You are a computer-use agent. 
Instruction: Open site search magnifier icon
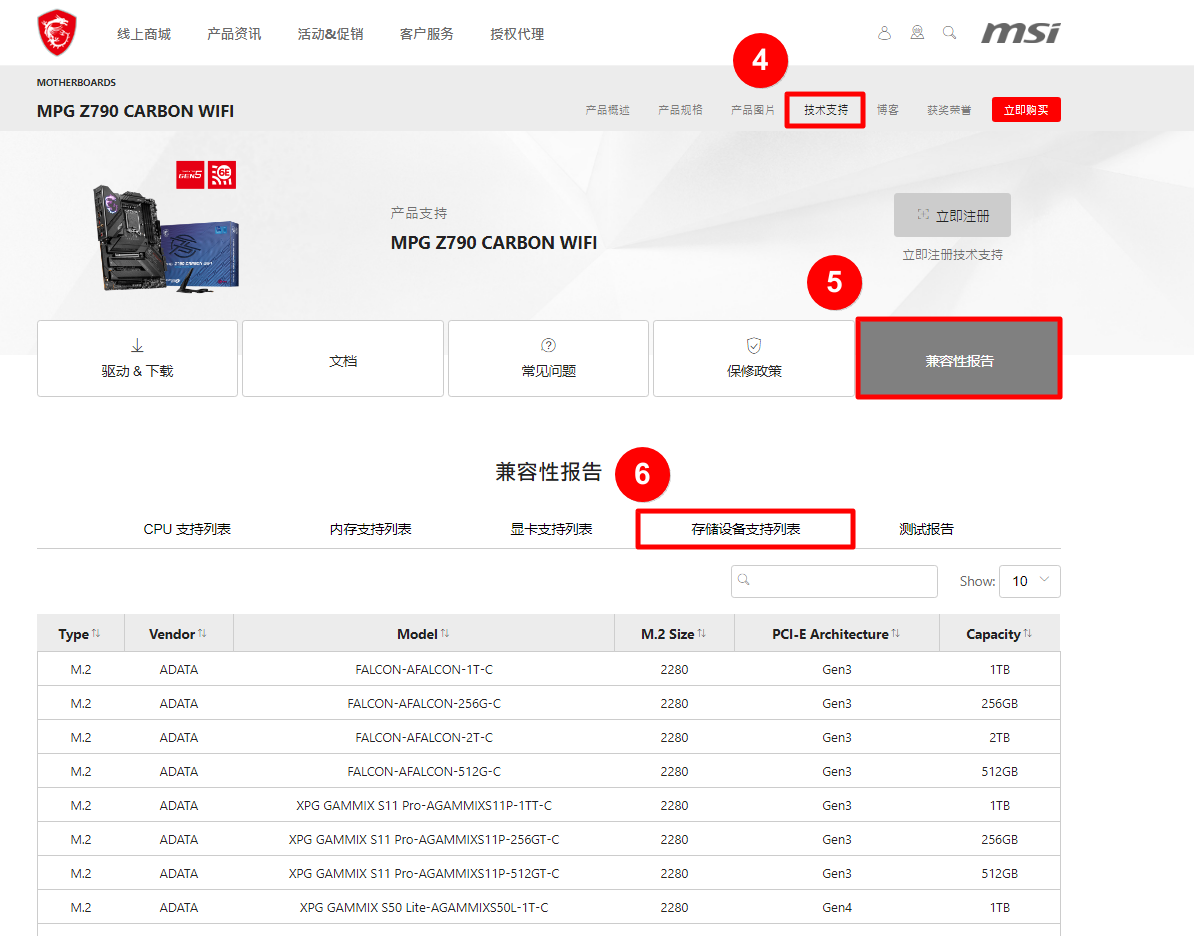tap(950, 33)
